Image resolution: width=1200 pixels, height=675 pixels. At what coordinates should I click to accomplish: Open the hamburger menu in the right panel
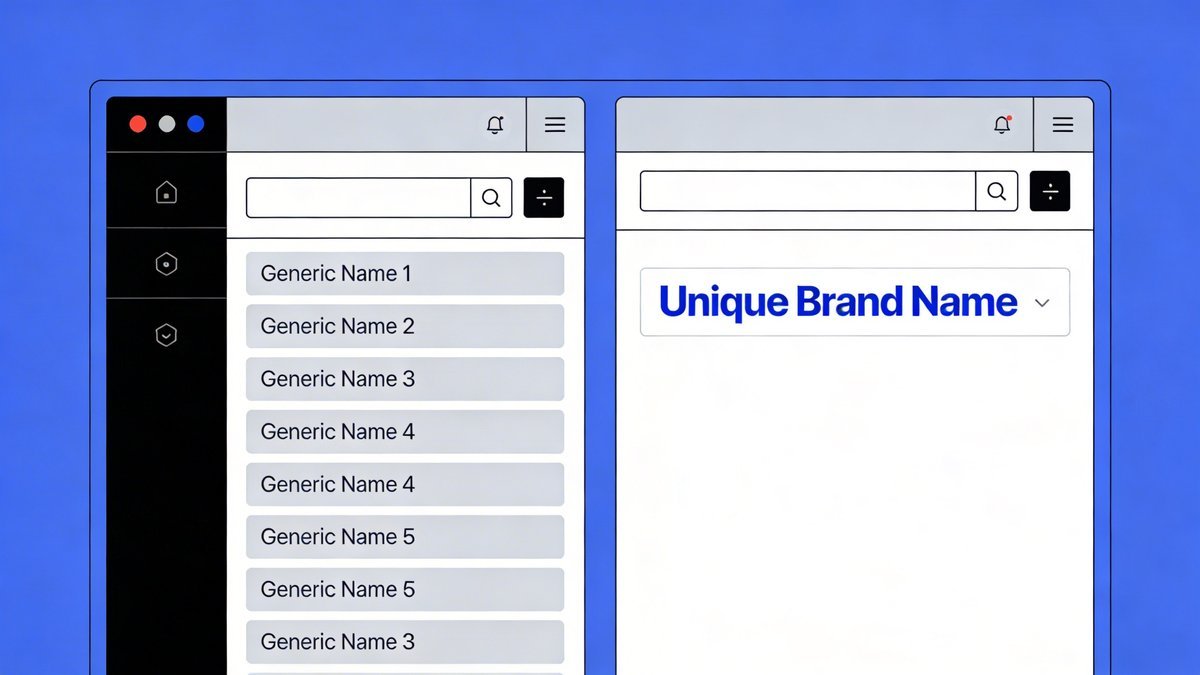1063,124
